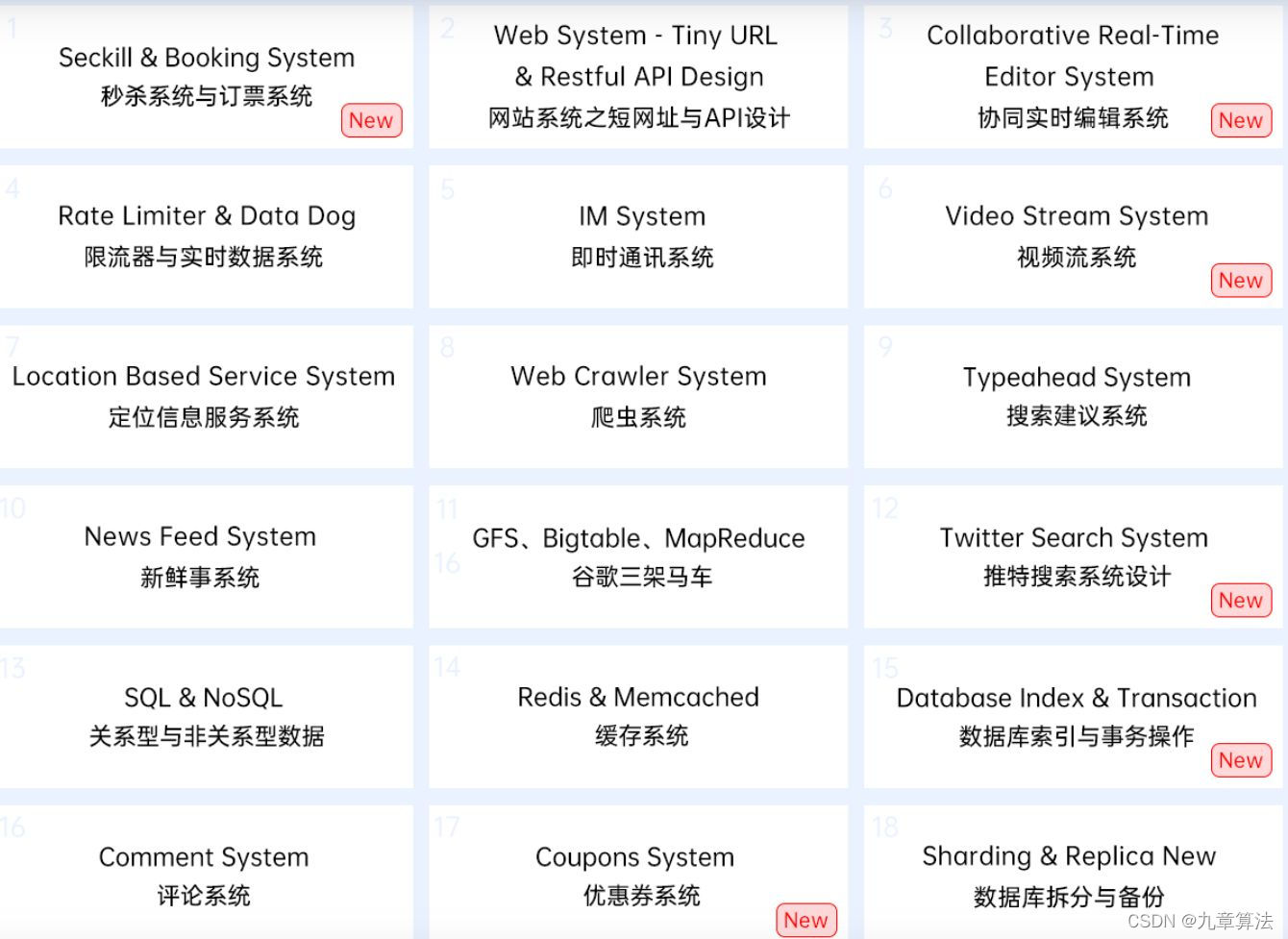This screenshot has height=939, width=1288.
Task: Click the New badge on Twitter Search System
Action: pyautogui.click(x=1241, y=600)
